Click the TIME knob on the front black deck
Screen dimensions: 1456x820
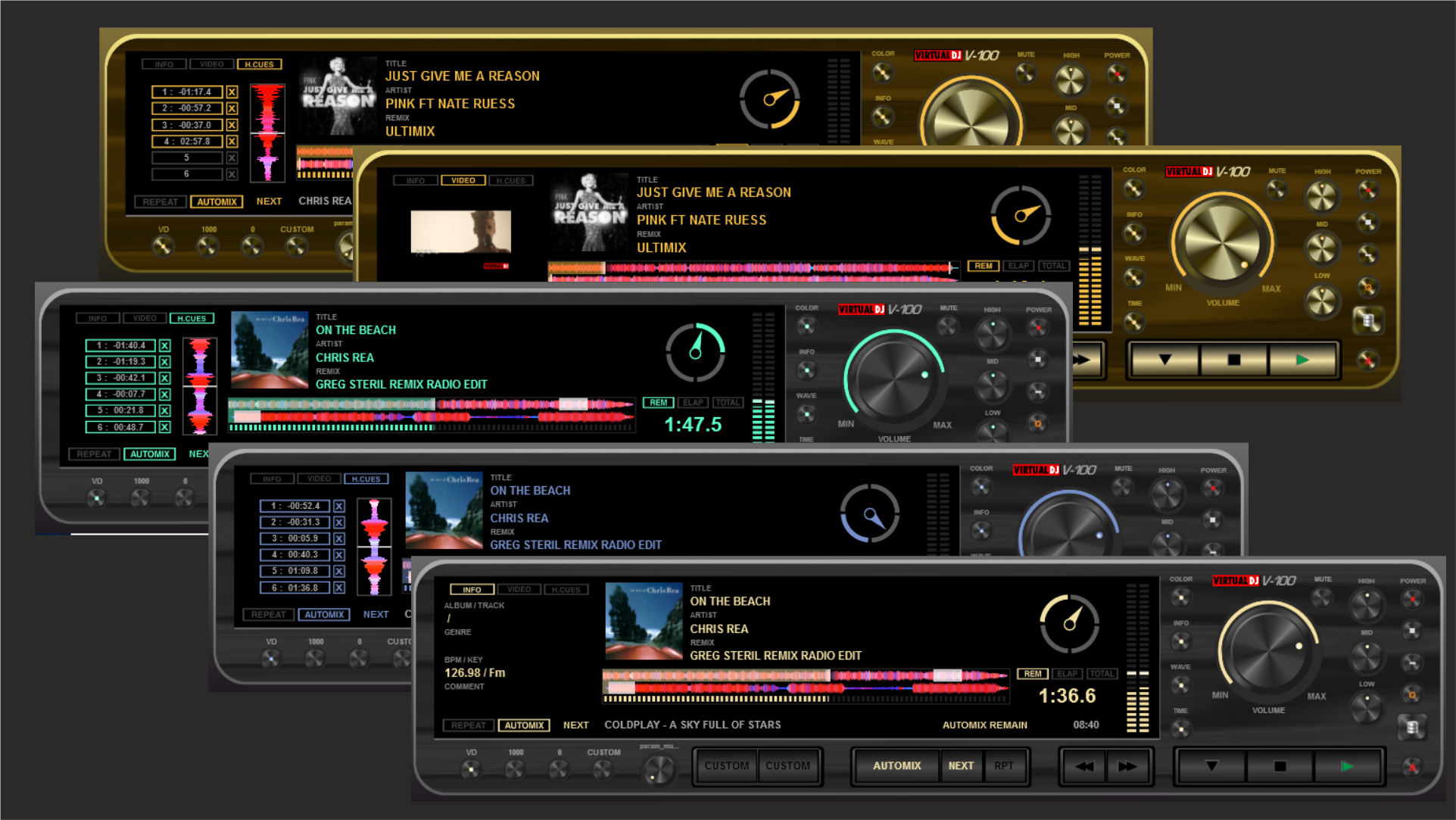tap(1180, 729)
